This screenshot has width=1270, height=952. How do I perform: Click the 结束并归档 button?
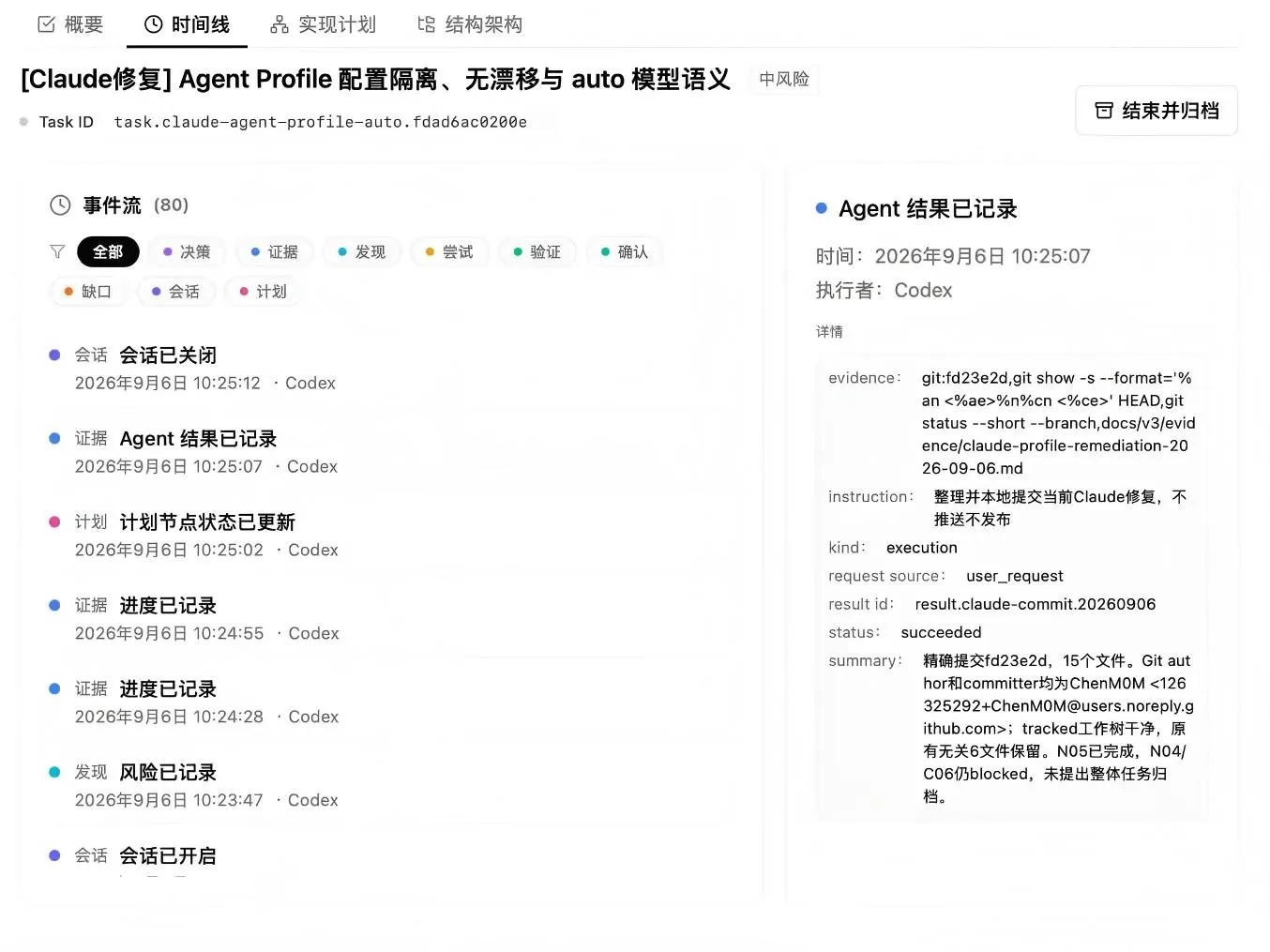click(x=1157, y=111)
